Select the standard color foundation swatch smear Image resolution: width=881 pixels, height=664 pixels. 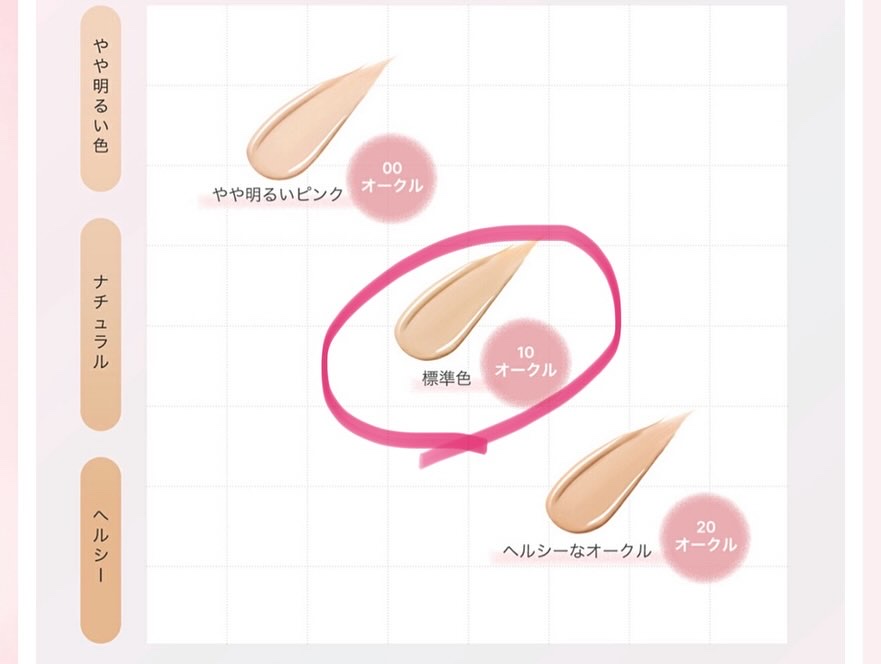pyautogui.click(x=462, y=301)
